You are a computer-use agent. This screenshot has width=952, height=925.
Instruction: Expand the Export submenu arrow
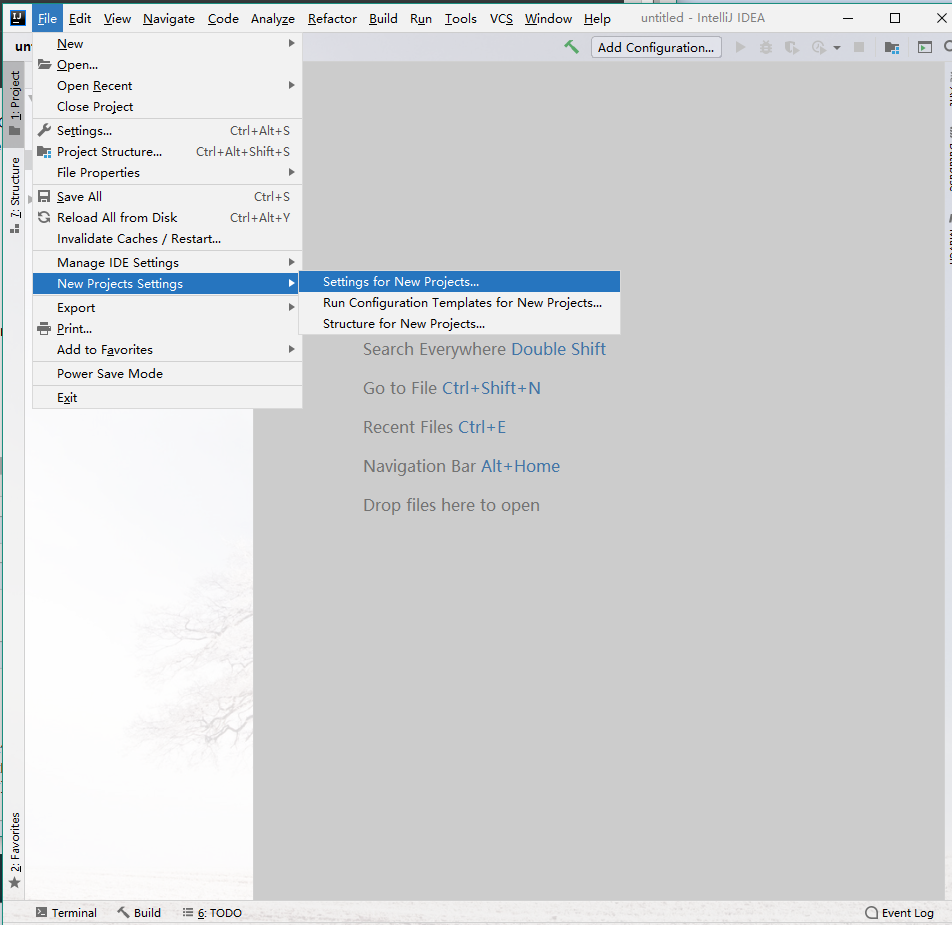click(291, 307)
